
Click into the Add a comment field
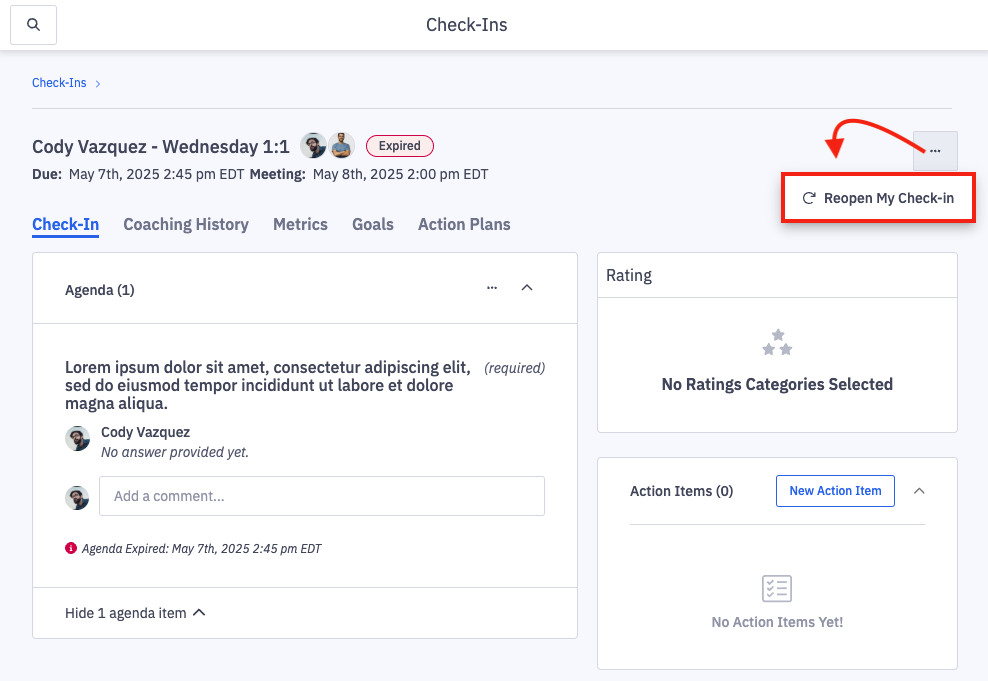pos(321,496)
